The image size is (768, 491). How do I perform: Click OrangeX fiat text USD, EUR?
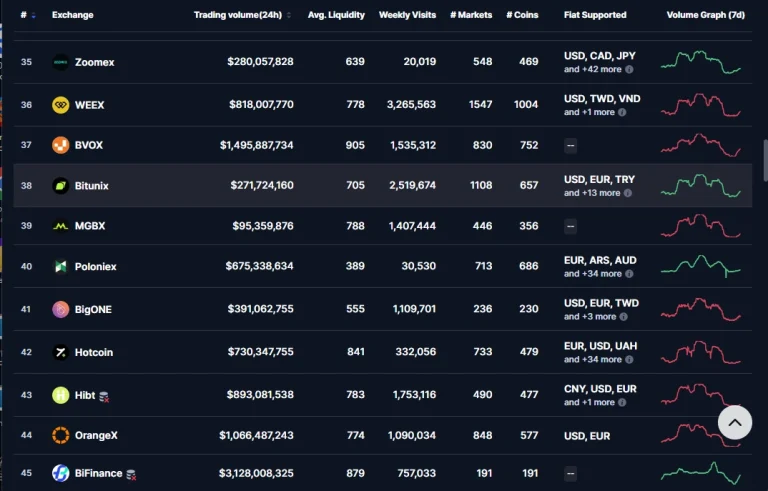pos(587,436)
